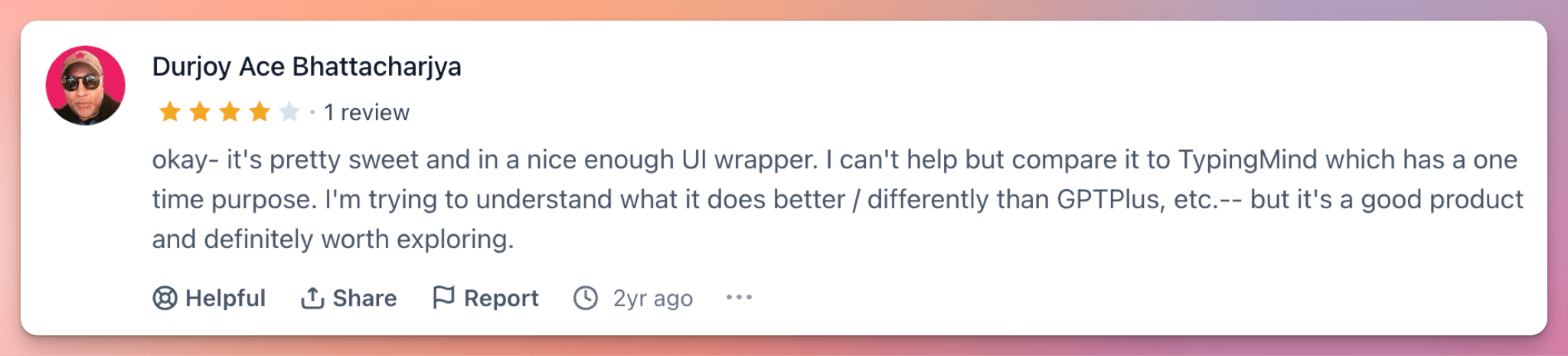
Task: Click the clock icon beside the timestamp
Action: 586,298
